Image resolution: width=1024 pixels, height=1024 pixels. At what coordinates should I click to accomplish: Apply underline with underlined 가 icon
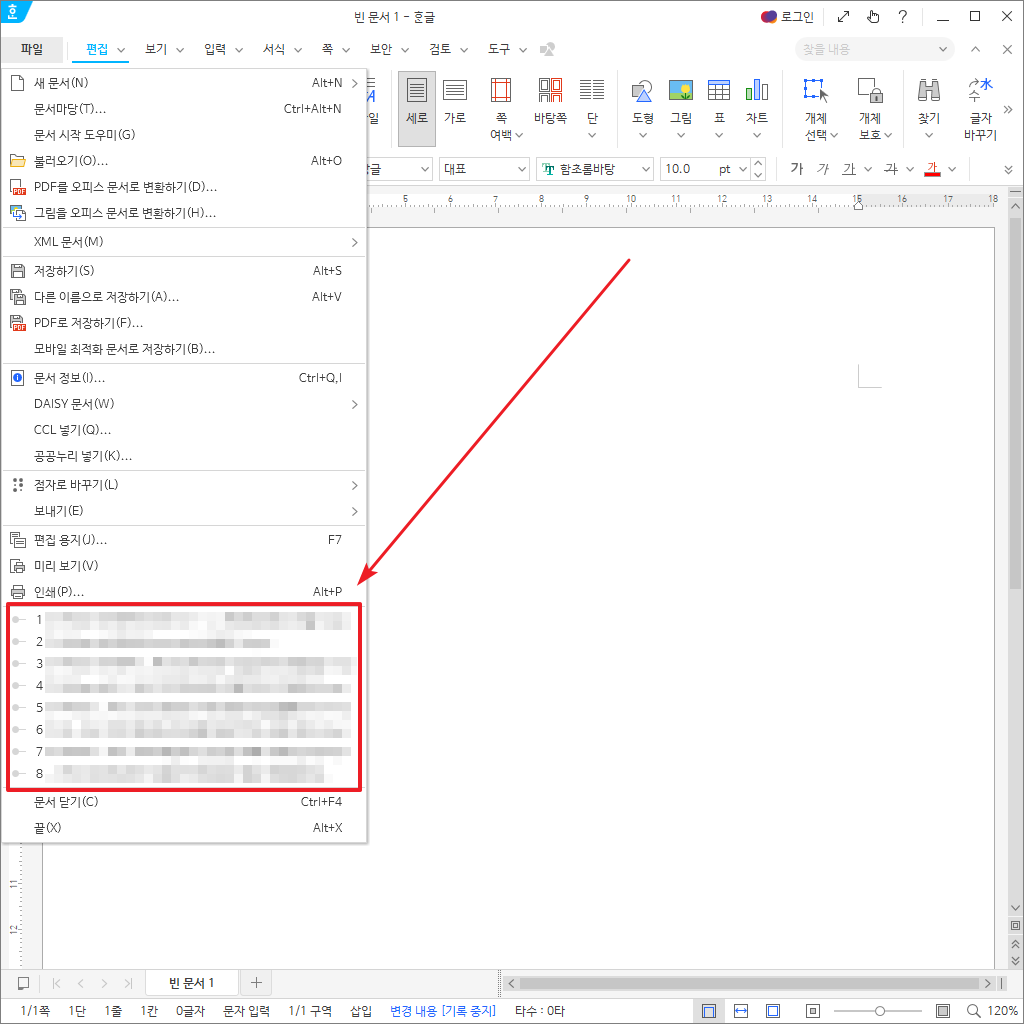[849, 169]
